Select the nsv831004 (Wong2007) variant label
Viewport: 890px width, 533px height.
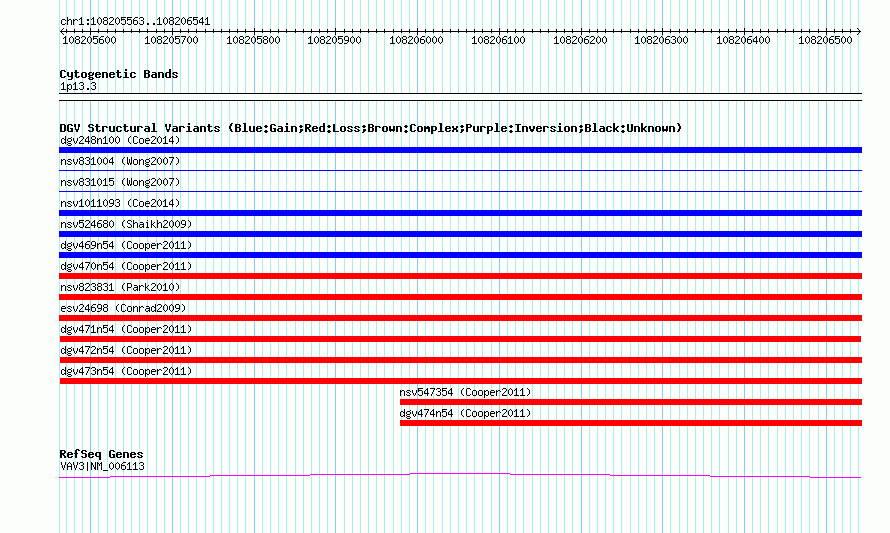pos(120,161)
